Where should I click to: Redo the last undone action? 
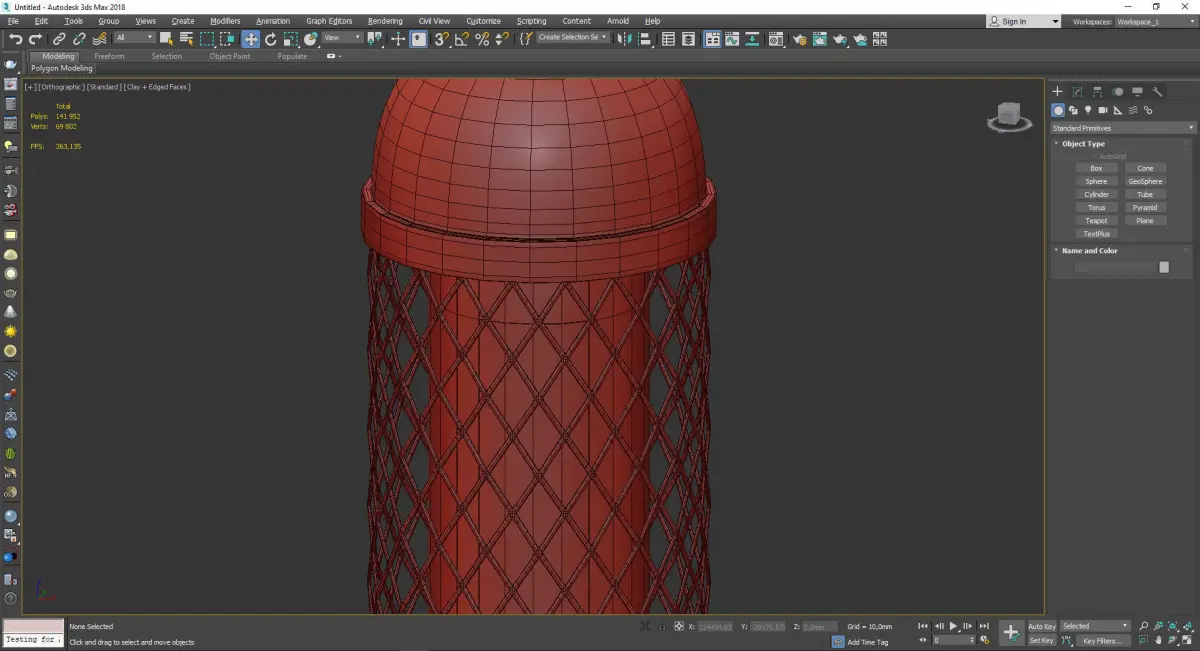click(35, 39)
